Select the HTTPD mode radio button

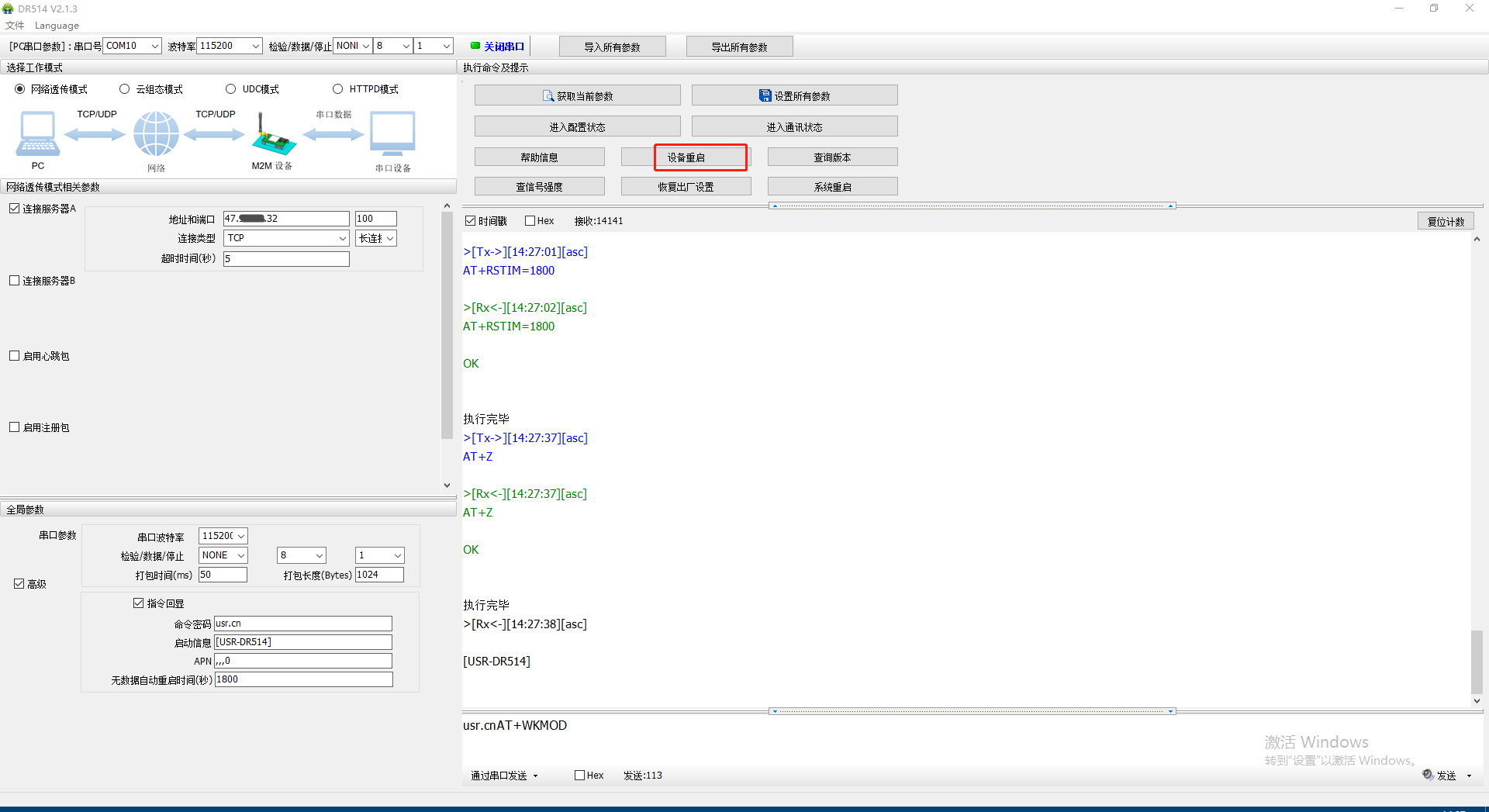[338, 89]
